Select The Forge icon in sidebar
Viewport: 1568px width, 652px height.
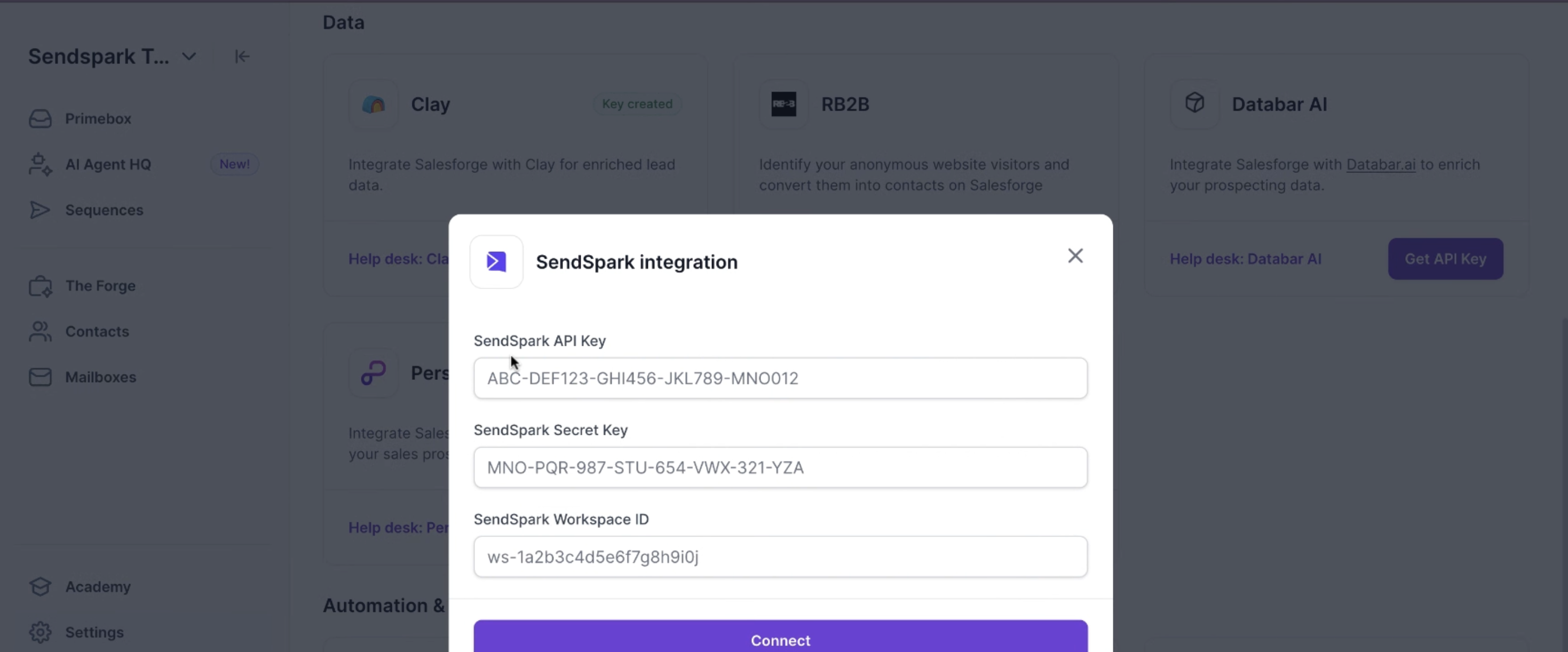point(40,286)
